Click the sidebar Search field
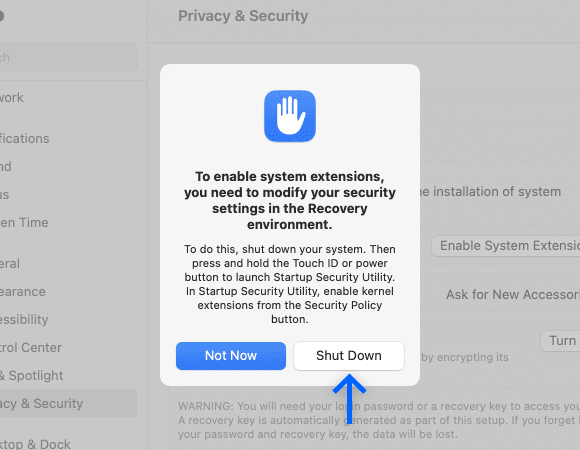The width and height of the screenshot is (580, 450). tap(69, 57)
